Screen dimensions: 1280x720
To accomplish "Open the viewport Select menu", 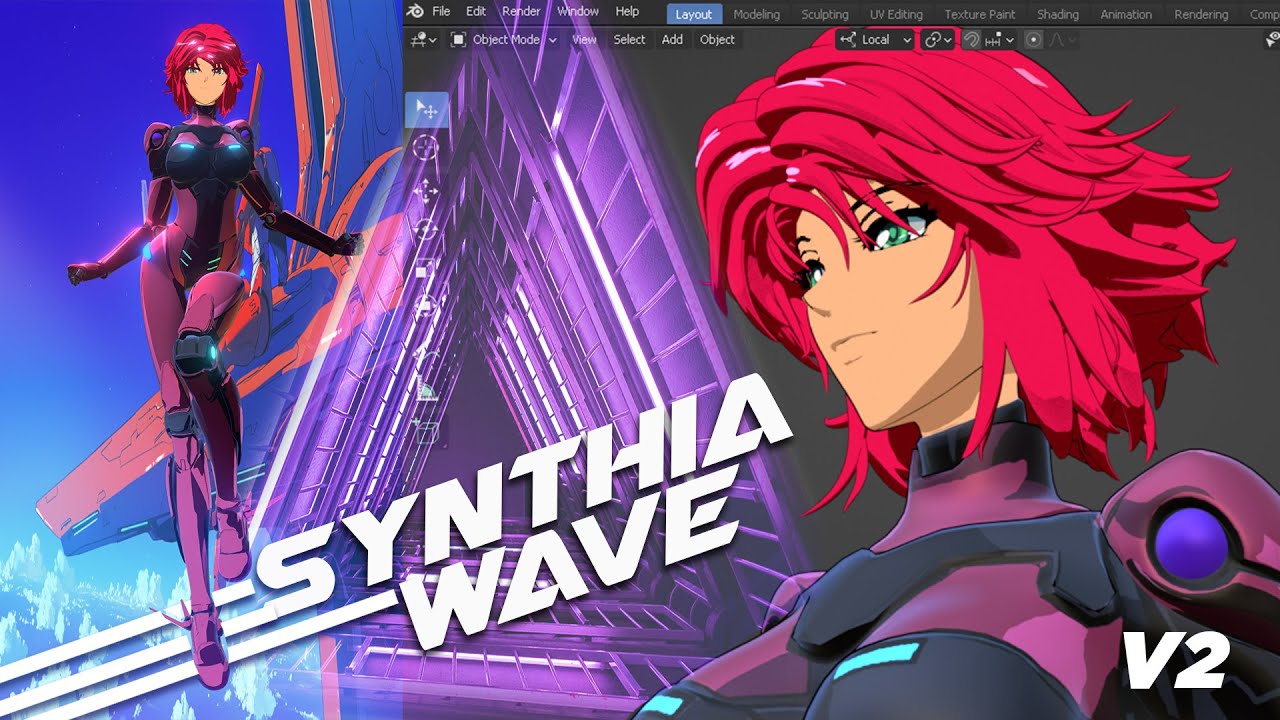I will [x=630, y=40].
